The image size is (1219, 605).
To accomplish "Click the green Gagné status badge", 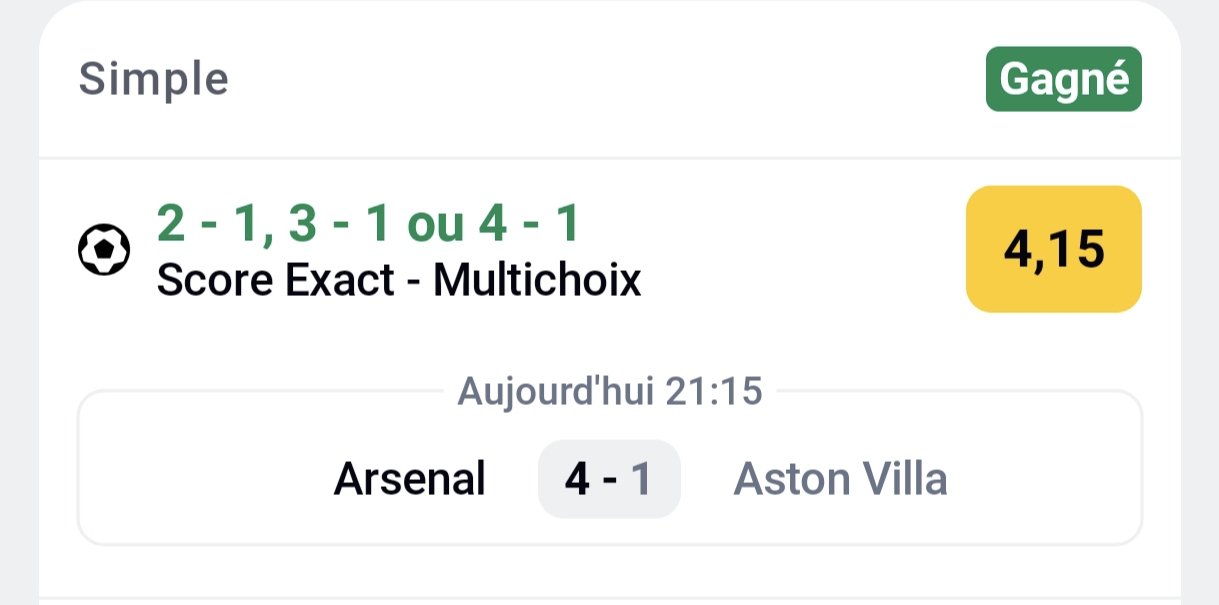I will tap(1063, 79).
